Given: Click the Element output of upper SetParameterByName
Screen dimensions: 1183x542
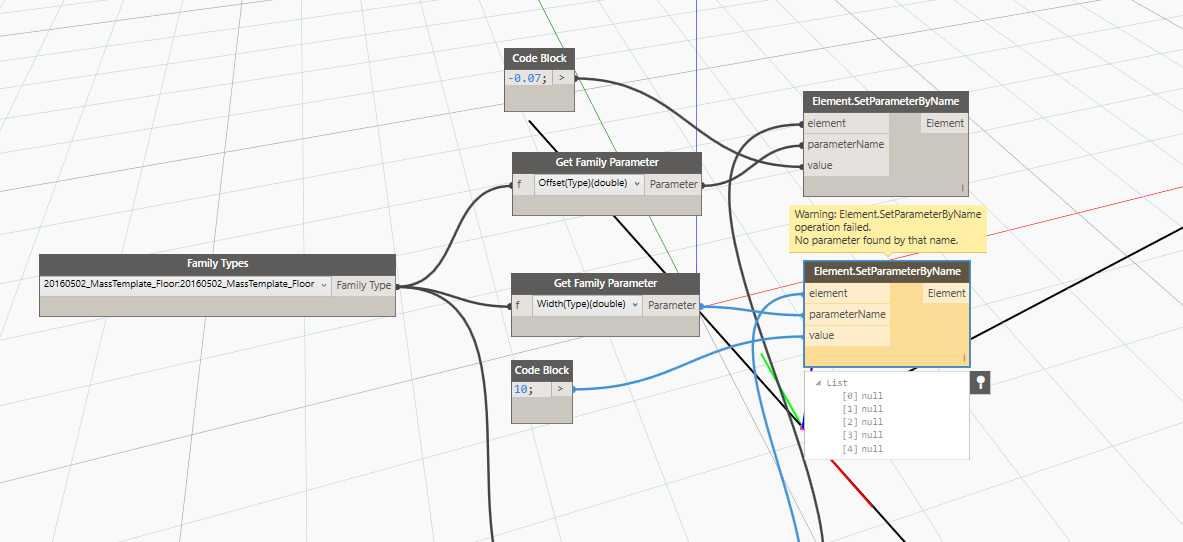Looking at the screenshot, I should [945, 123].
